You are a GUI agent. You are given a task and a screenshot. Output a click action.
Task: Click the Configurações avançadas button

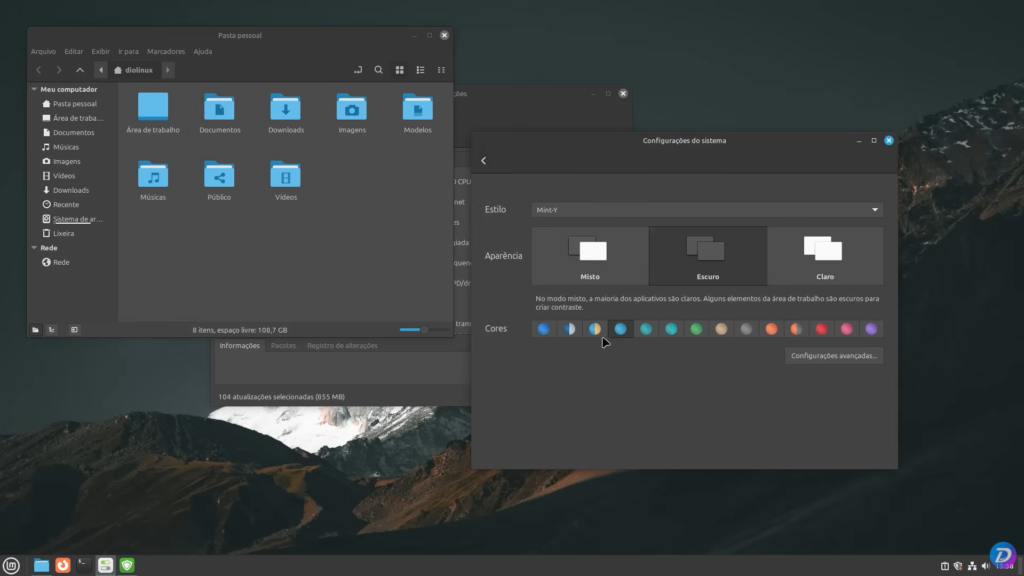[833, 355]
